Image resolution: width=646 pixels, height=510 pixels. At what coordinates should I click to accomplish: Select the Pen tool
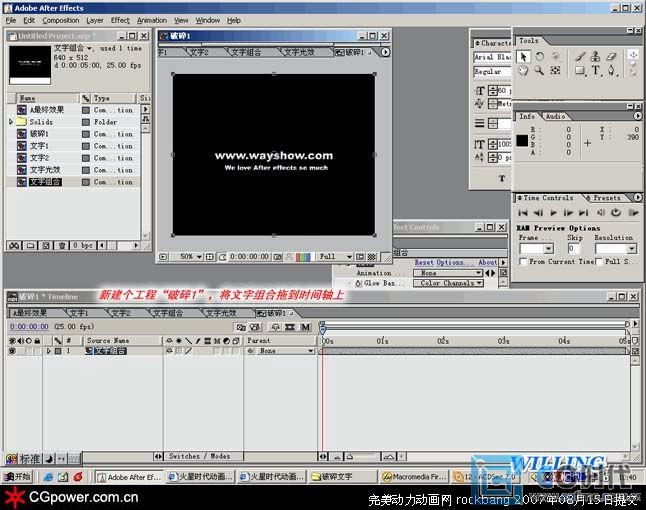[x=611, y=70]
